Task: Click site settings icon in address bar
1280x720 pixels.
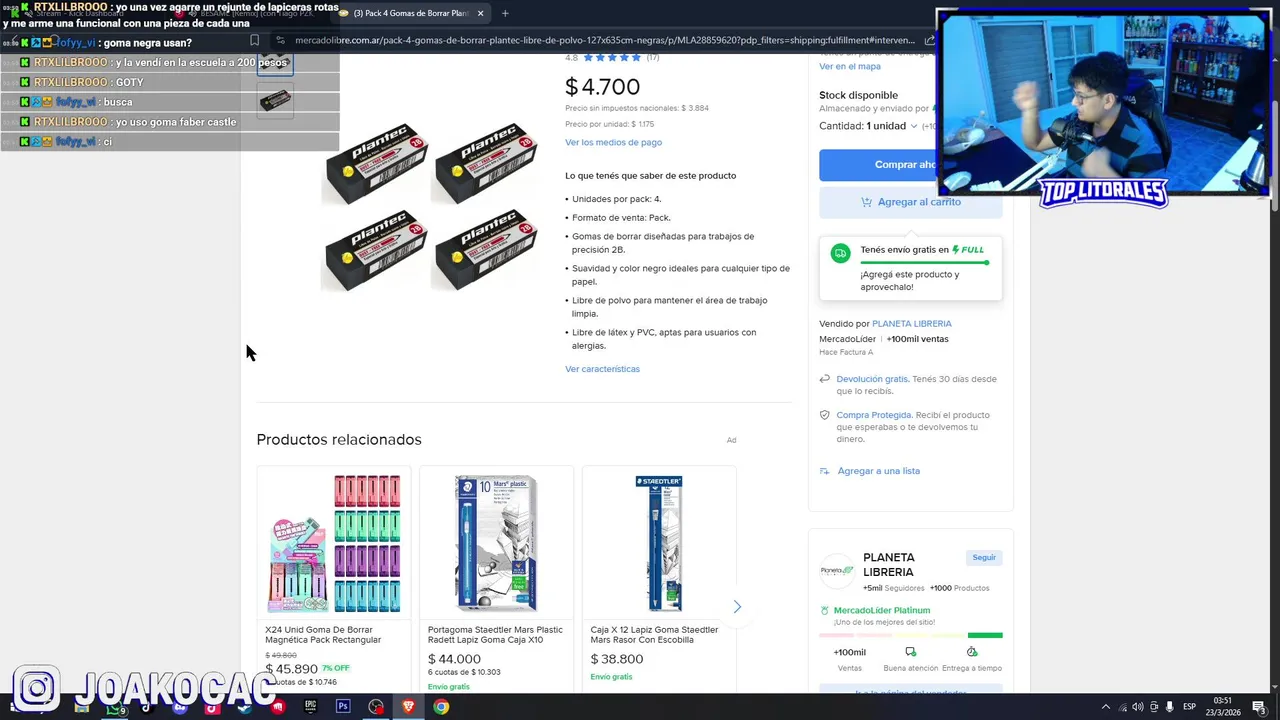Action: (281, 40)
